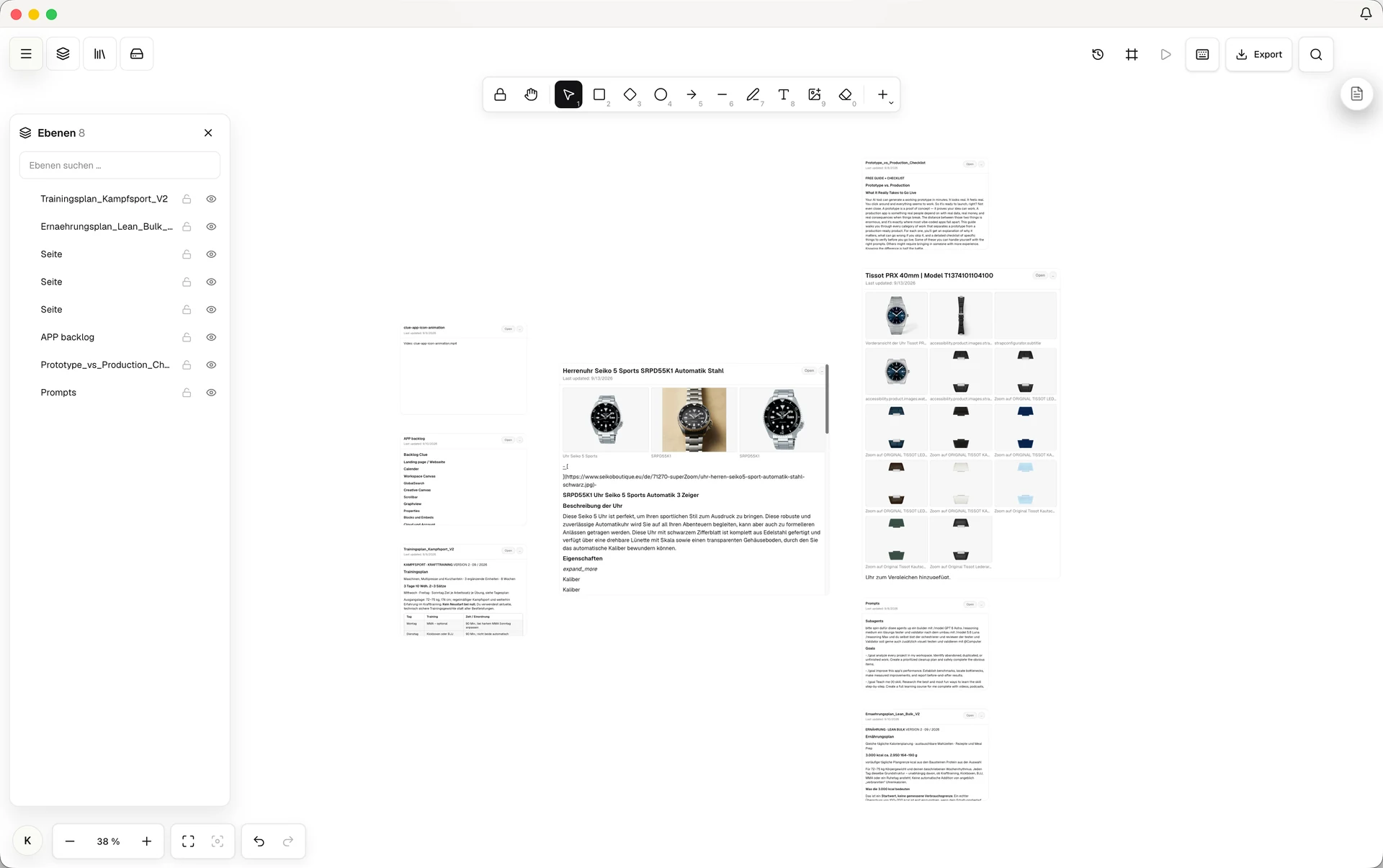This screenshot has width=1383, height=868.
Task: Click first Seiko watch thumbnail
Action: [606, 420]
